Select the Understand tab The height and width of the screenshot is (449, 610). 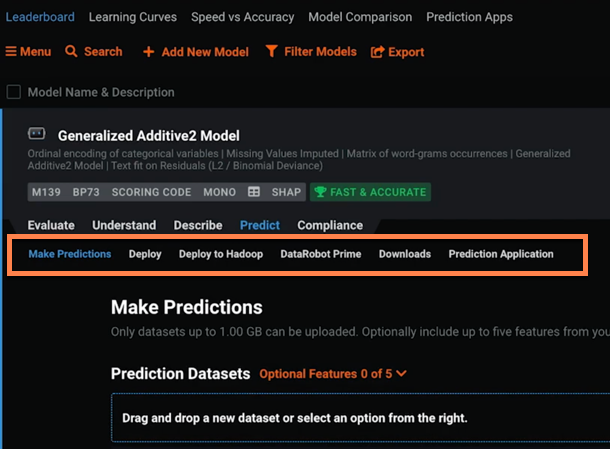tap(124, 225)
